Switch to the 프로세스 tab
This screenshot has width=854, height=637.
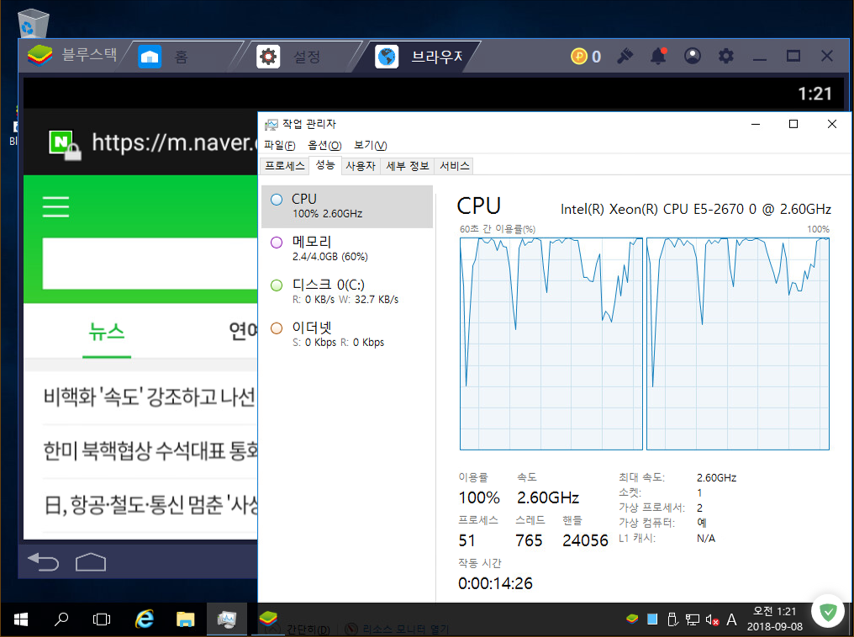point(284,166)
